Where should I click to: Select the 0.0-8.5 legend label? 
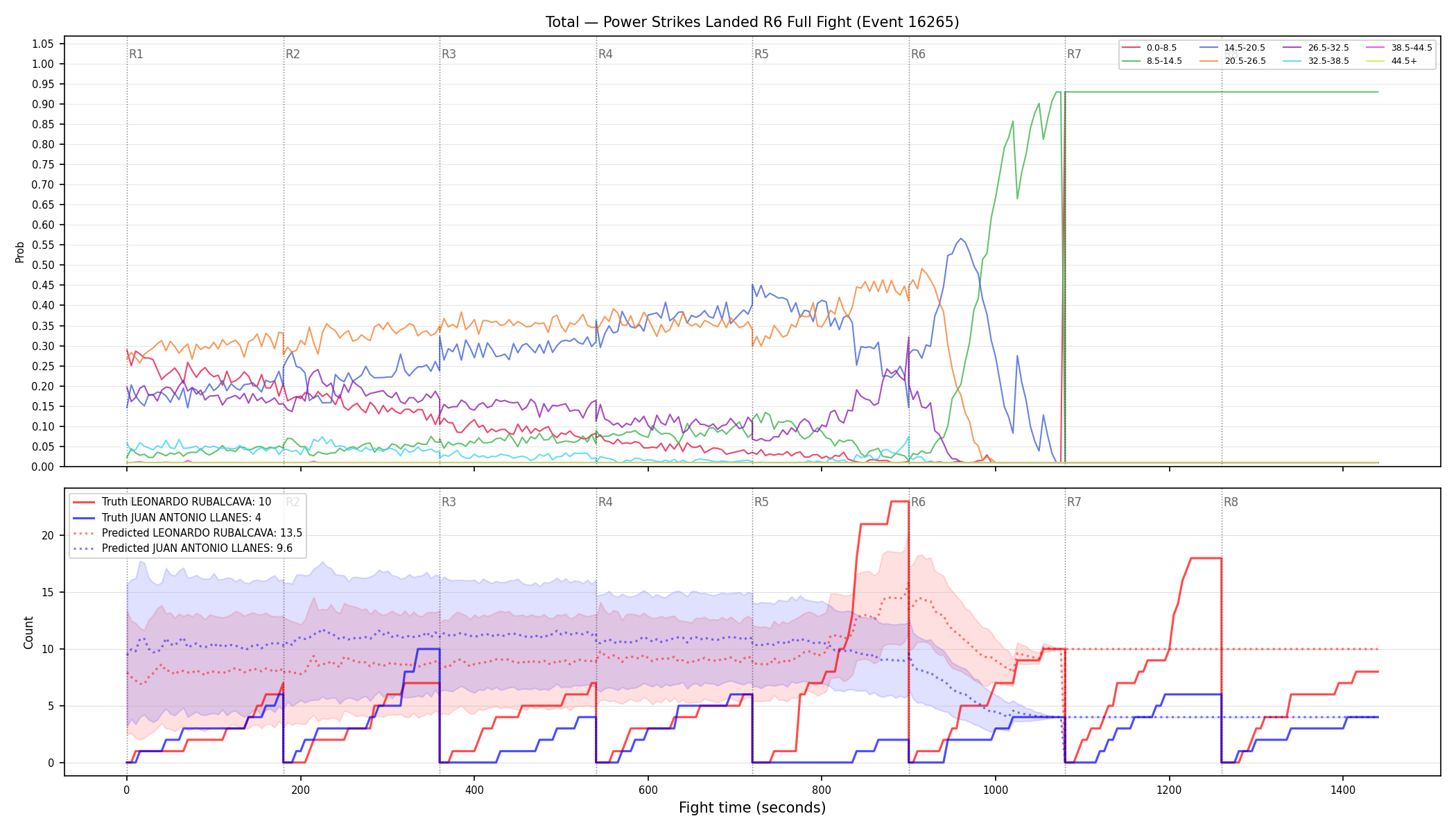click(1162, 48)
